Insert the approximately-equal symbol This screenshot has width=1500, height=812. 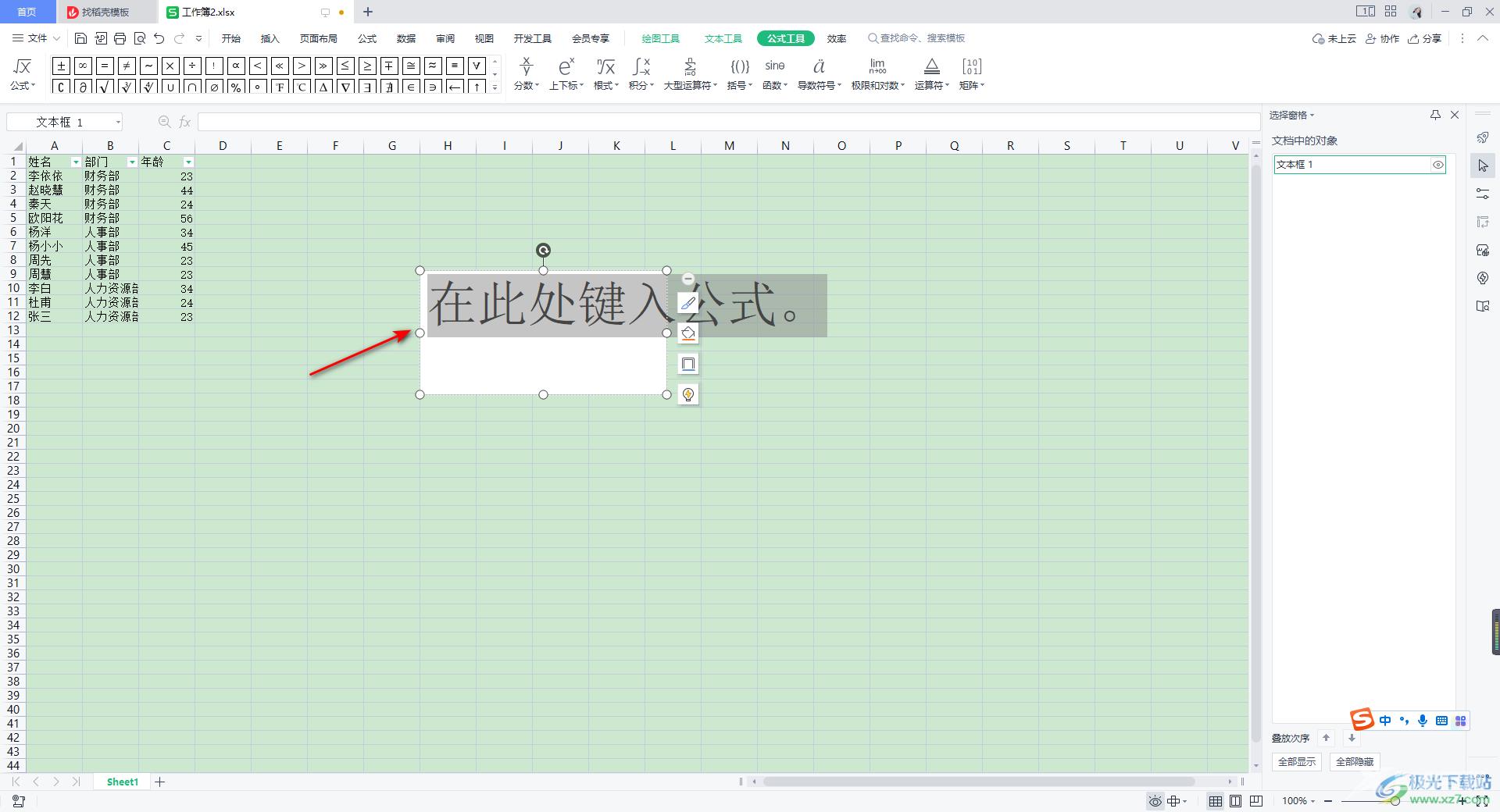pos(433,66)
